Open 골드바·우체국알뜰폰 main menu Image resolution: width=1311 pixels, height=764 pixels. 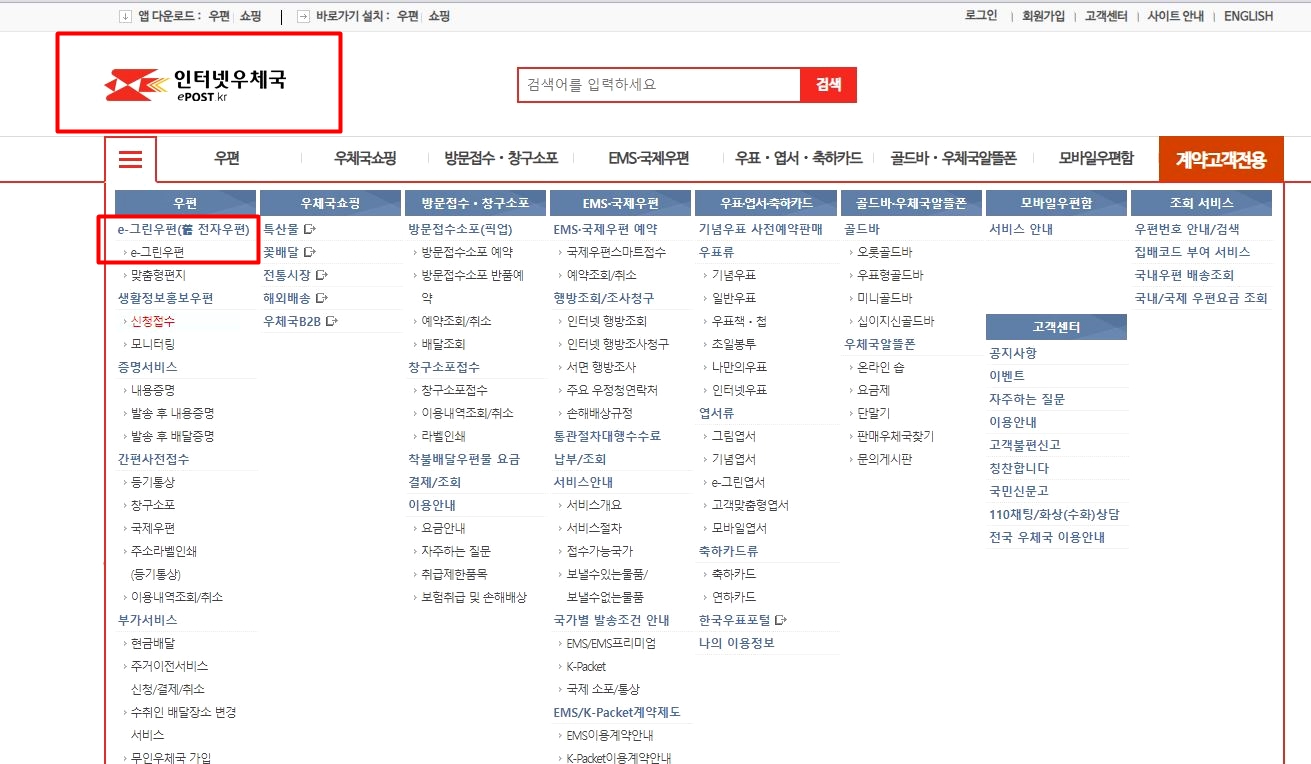click(x=953, y=159)
